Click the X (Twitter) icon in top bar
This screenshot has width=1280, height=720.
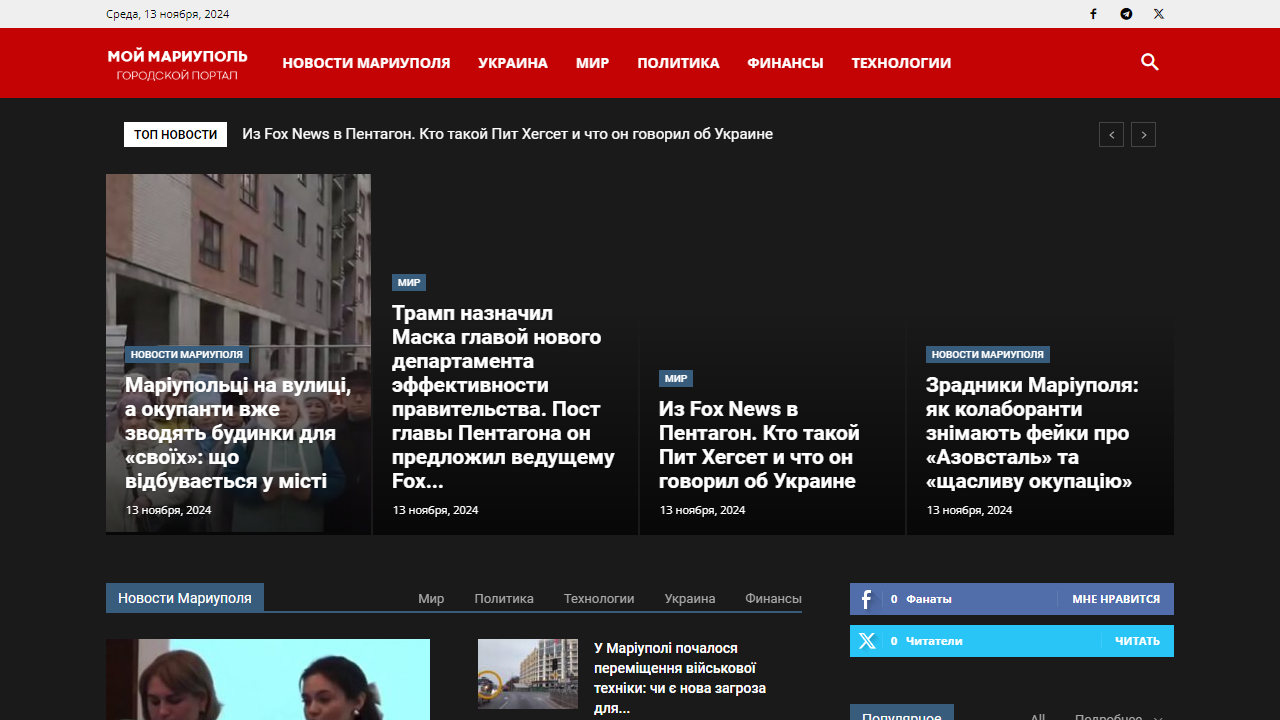[1158, 14]
